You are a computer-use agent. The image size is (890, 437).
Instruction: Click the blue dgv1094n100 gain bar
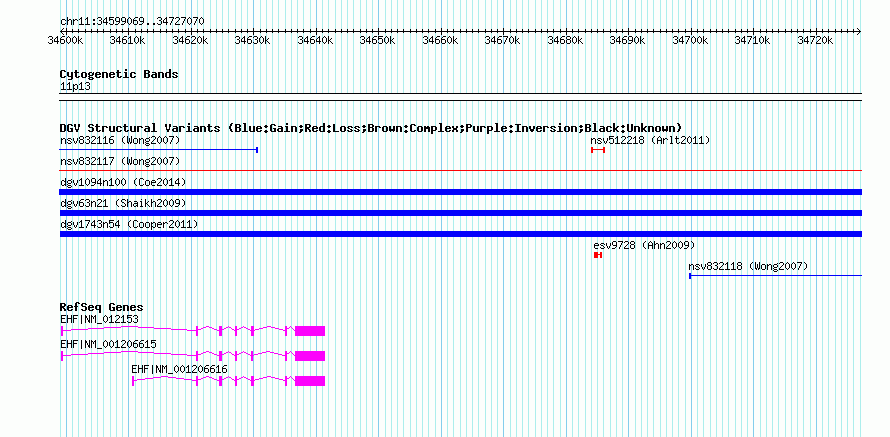pyautogui.click(x=460, y=192)
